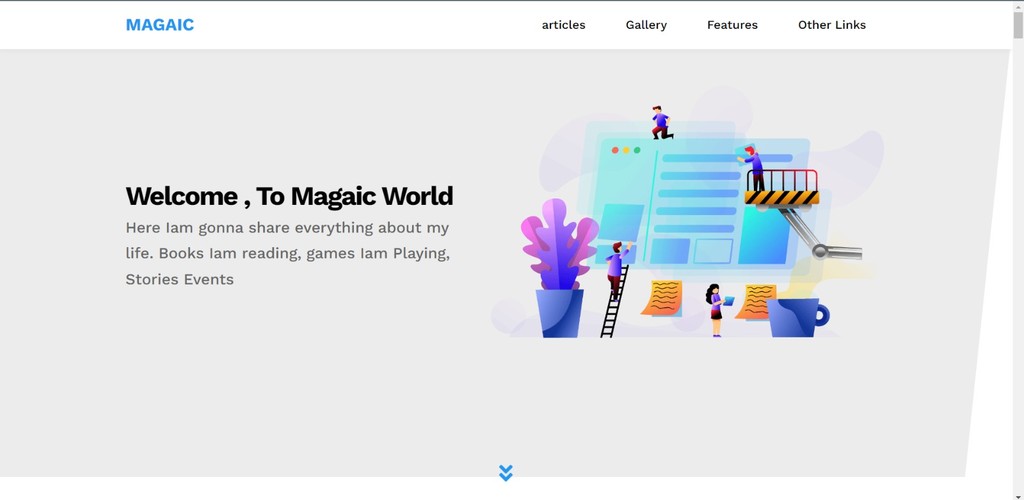Open the articles nav item
Screen dimensions: 1024x500
pyautogui.click(x=563, y=25)
